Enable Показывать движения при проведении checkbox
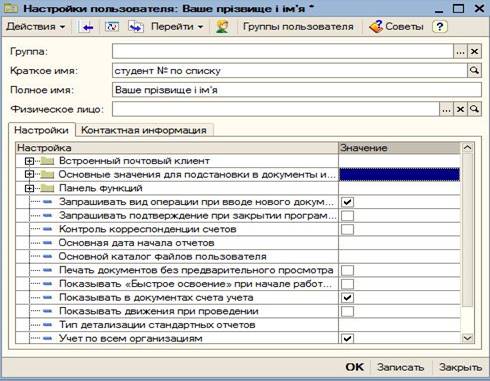 pyautogui.click(x=347, y=311)
